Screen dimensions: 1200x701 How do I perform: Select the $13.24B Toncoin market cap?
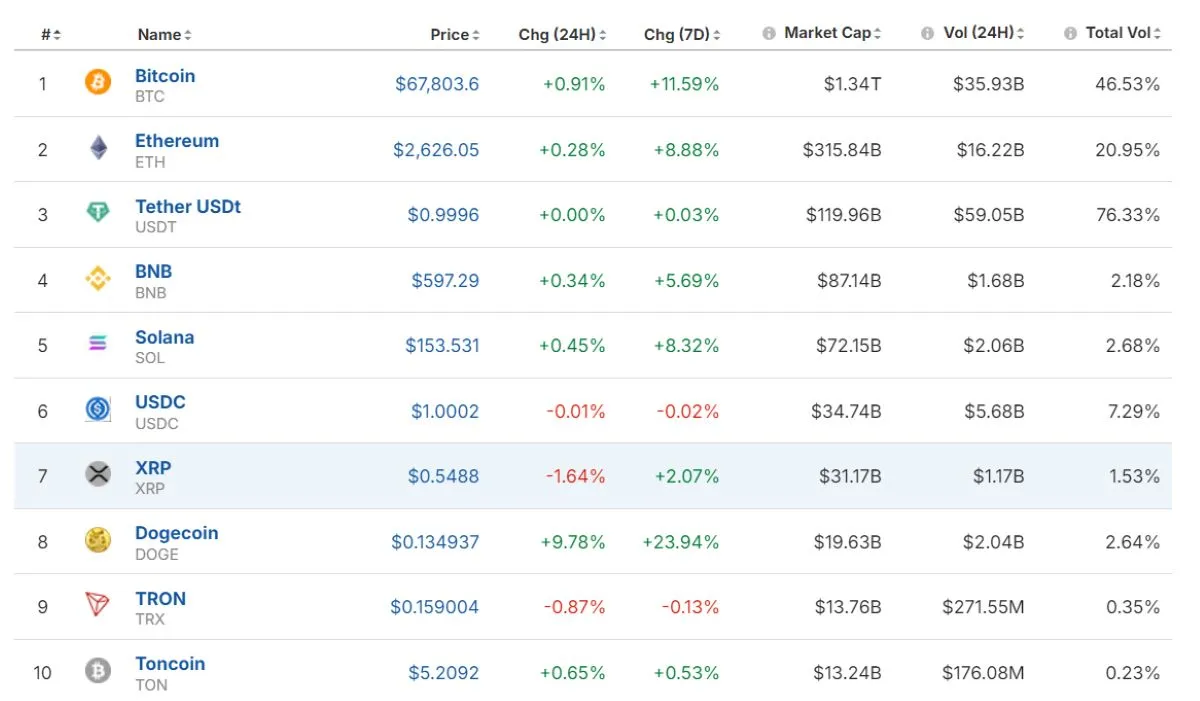tap(847, 673)
